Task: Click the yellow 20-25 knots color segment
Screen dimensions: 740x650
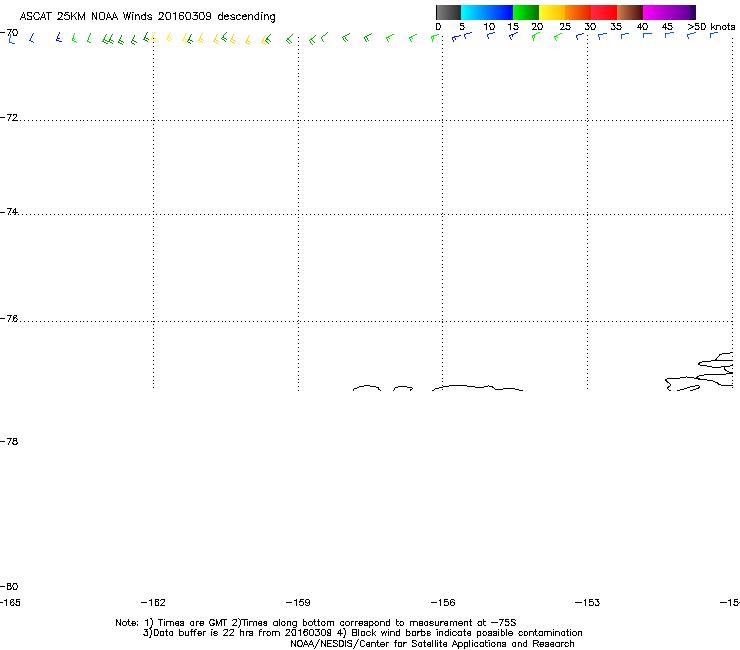Action: (552, 12)
